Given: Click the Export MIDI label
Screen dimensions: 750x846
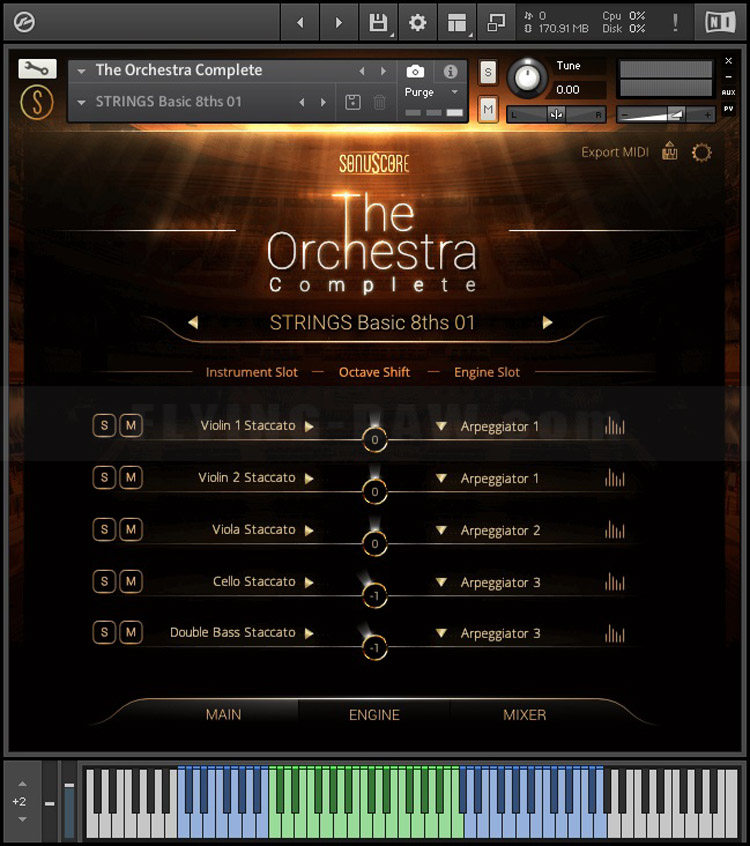Looking at the screenshot, I should tap(615, 152).
